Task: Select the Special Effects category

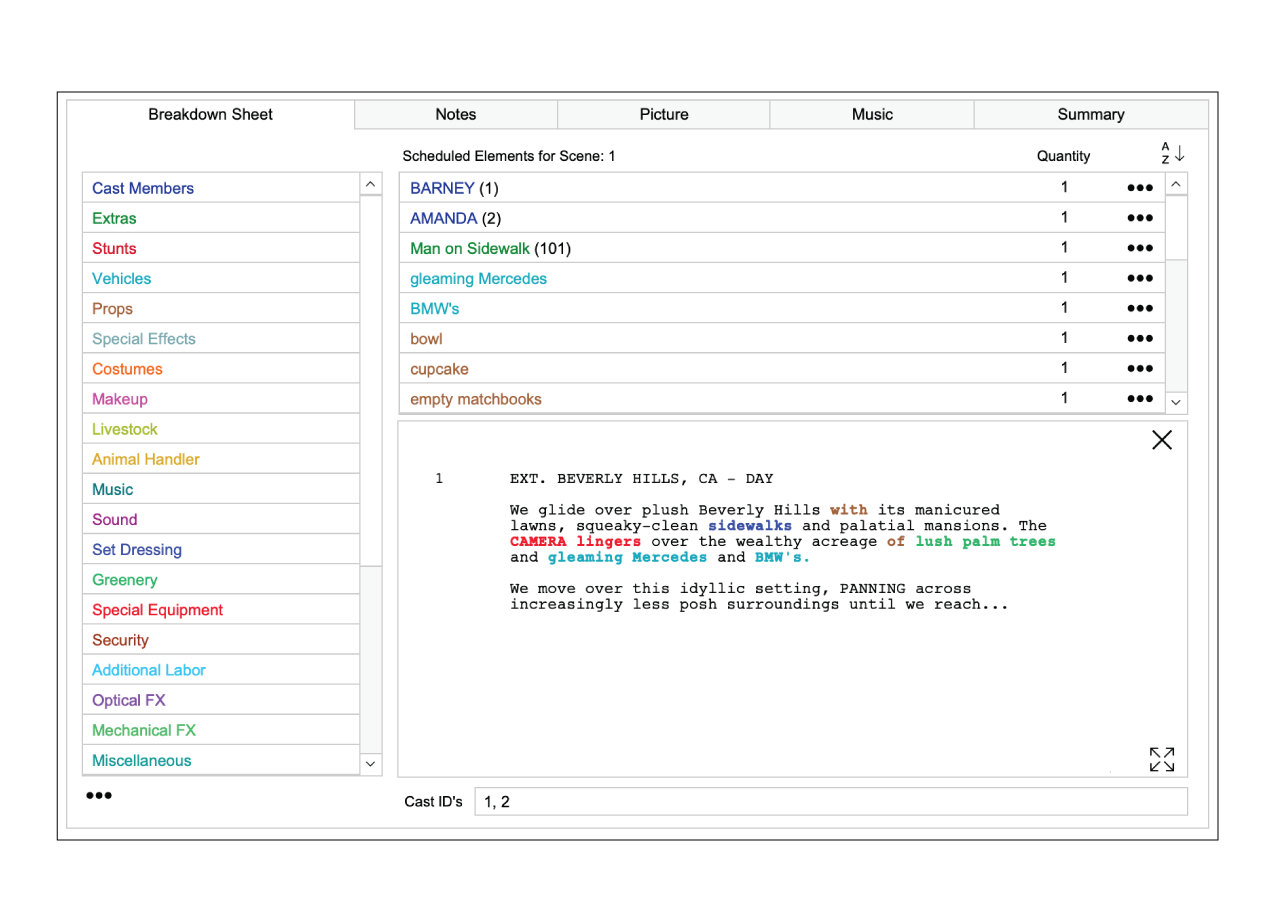Action: [143, 338]
